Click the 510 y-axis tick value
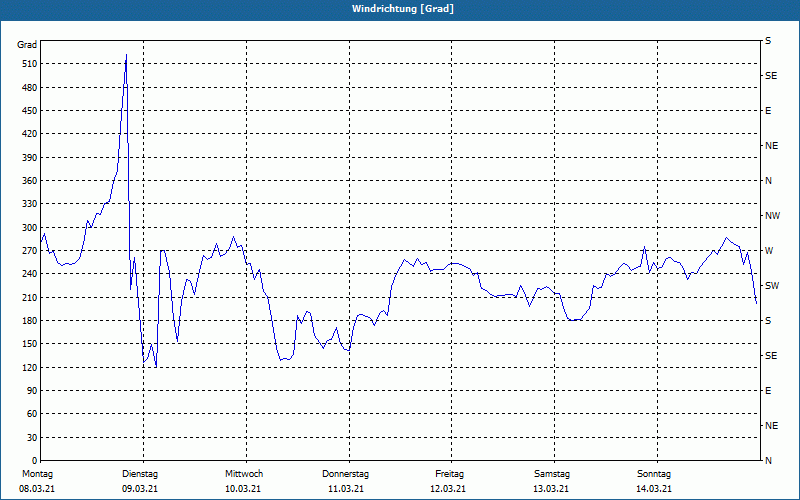 point(30,64)
